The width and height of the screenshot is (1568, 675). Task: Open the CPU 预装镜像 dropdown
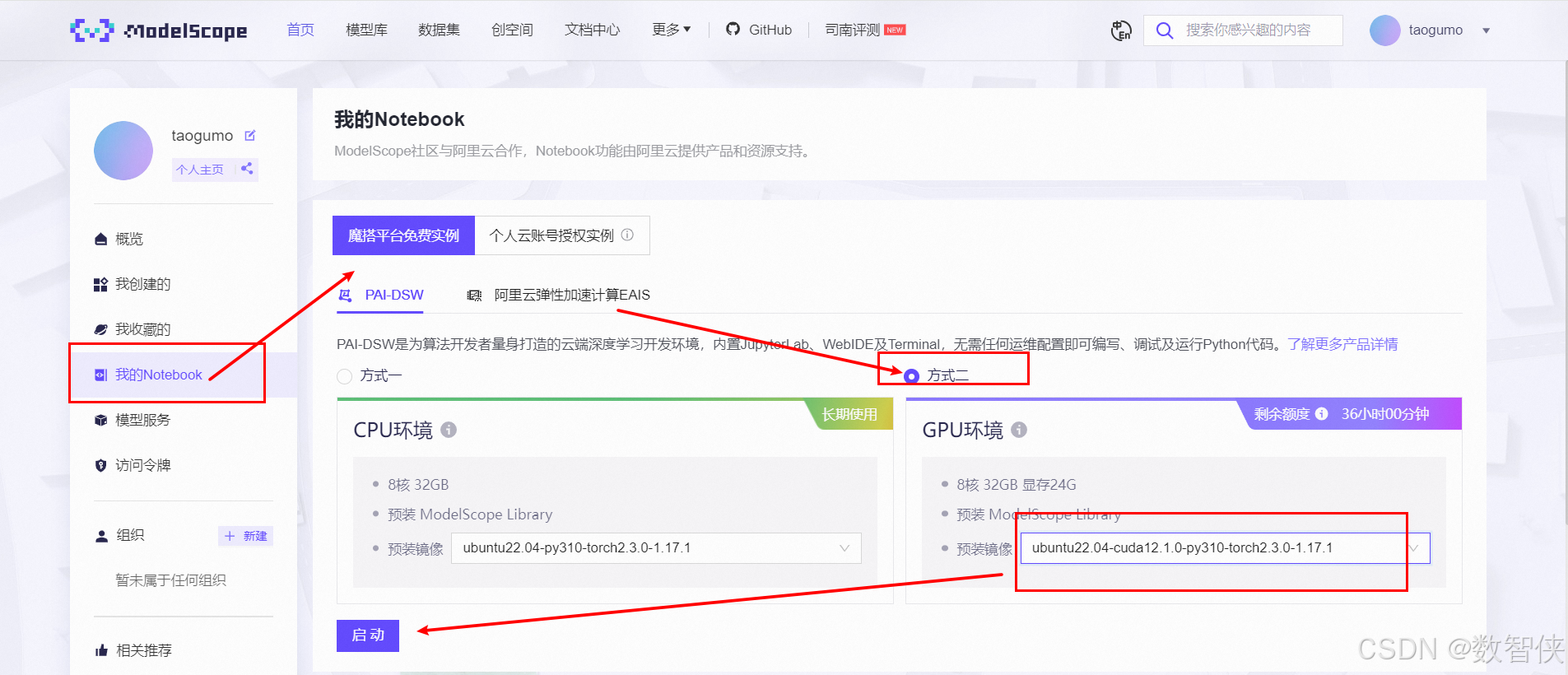(656, 548)
